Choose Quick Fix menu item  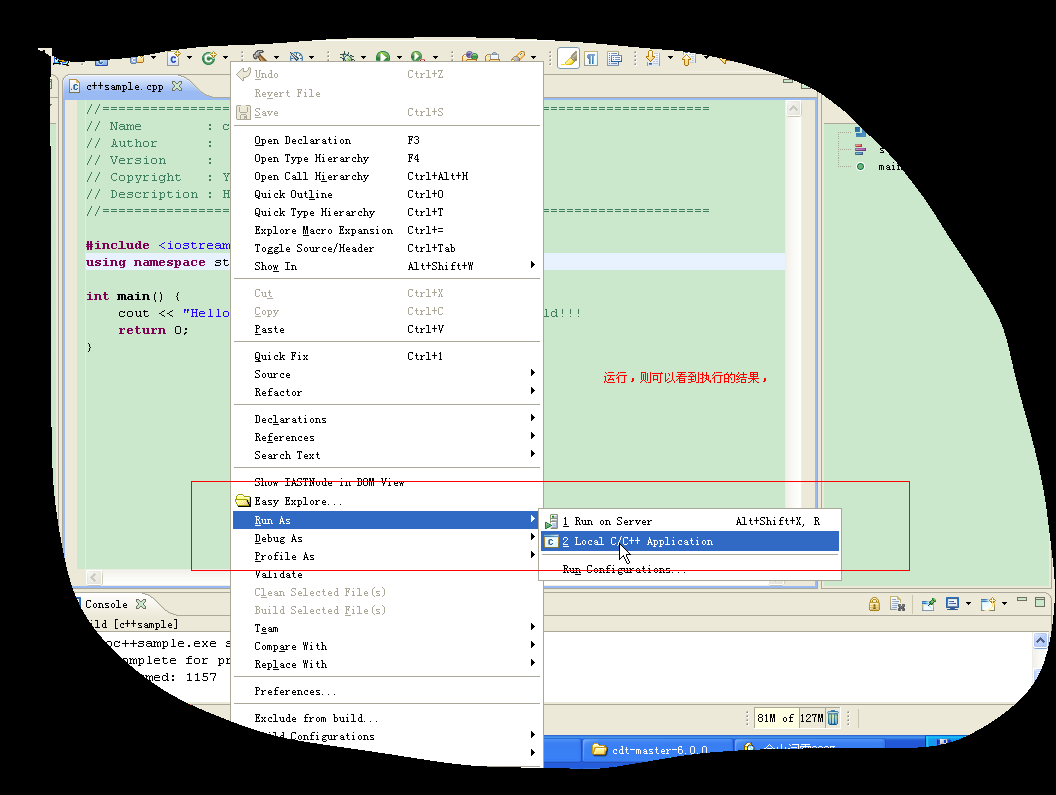point(387,356)
